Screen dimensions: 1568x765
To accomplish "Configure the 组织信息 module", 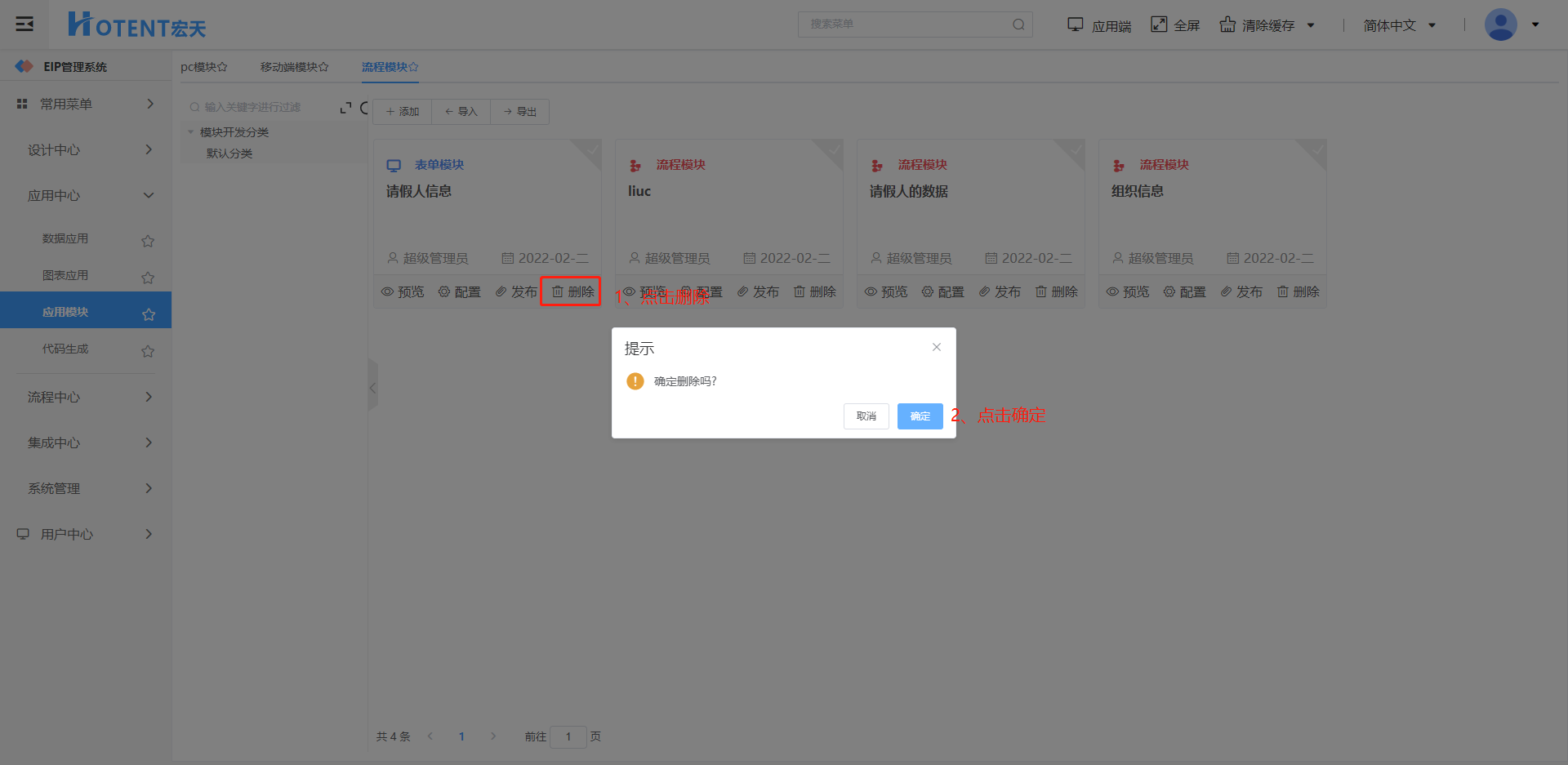I will coord(1184,291).
